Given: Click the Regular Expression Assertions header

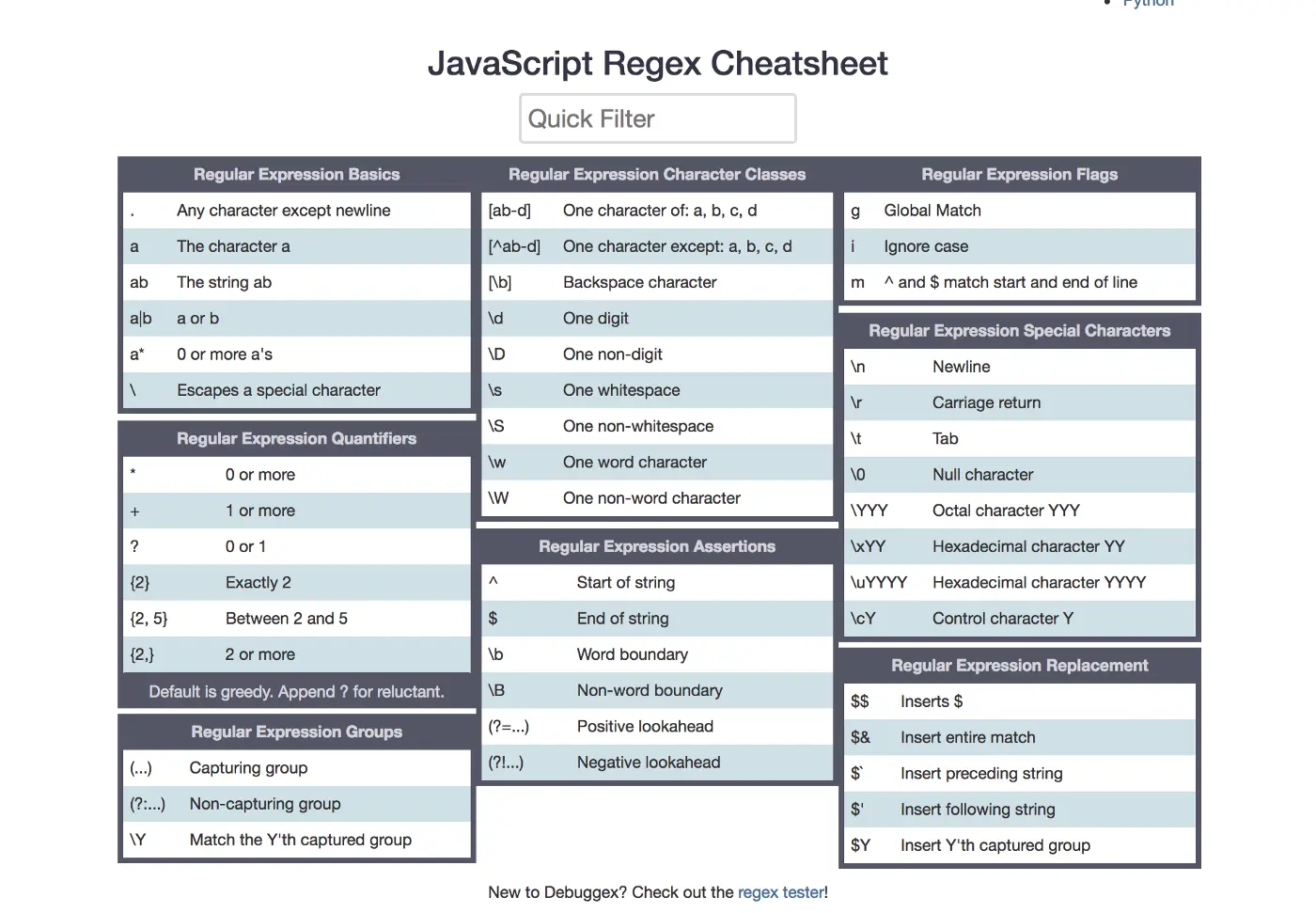Looking at the screenshot, I should click(656, 545).
